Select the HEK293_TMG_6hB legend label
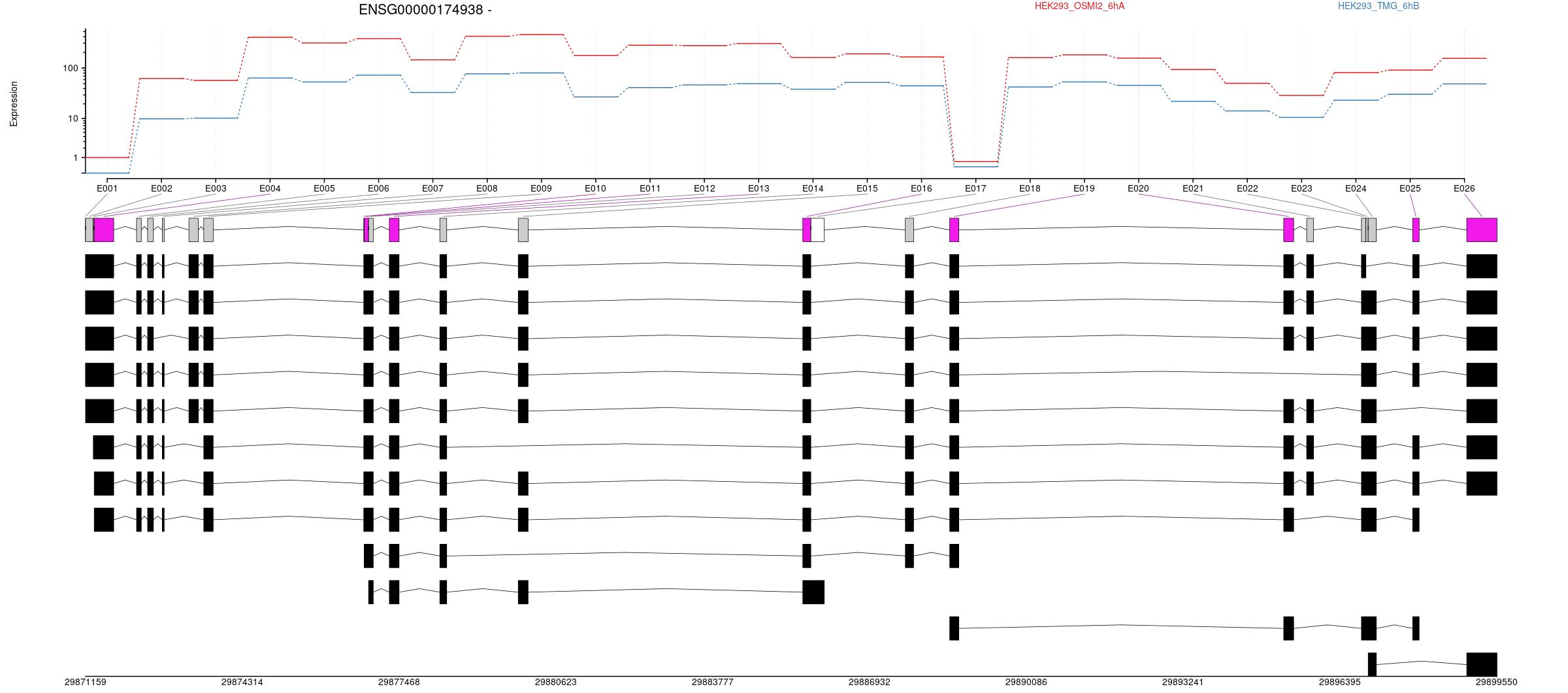 pyautogui.click(x=1379, y=6)
